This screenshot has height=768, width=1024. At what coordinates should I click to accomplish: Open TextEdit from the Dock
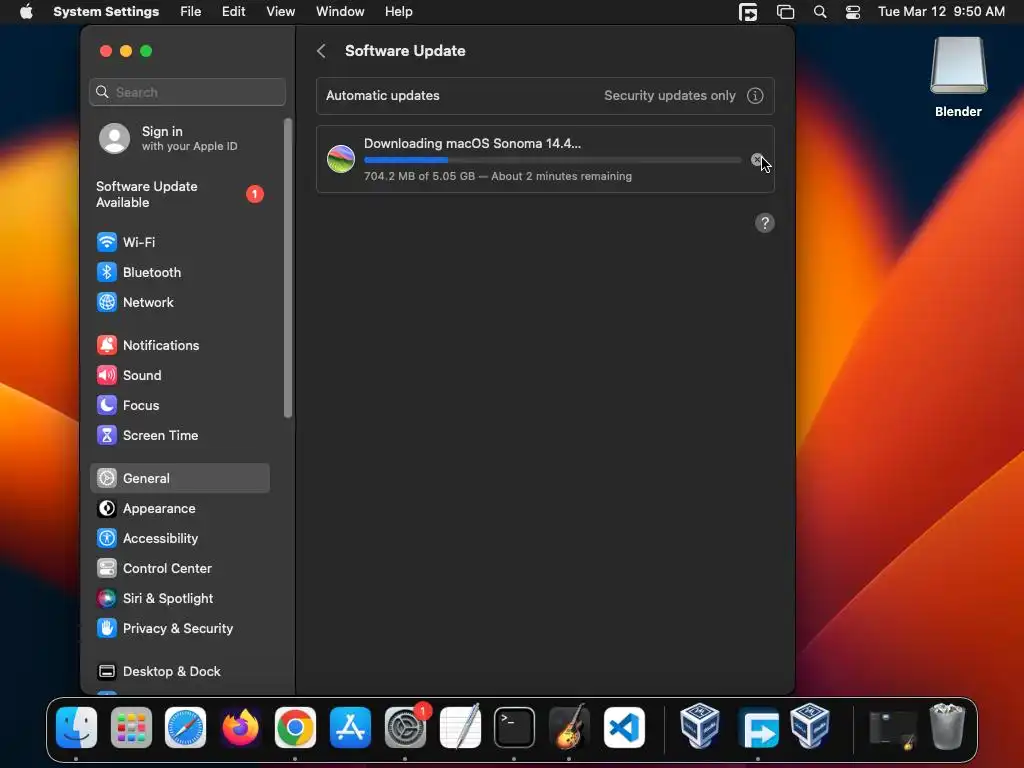(460, 728)
